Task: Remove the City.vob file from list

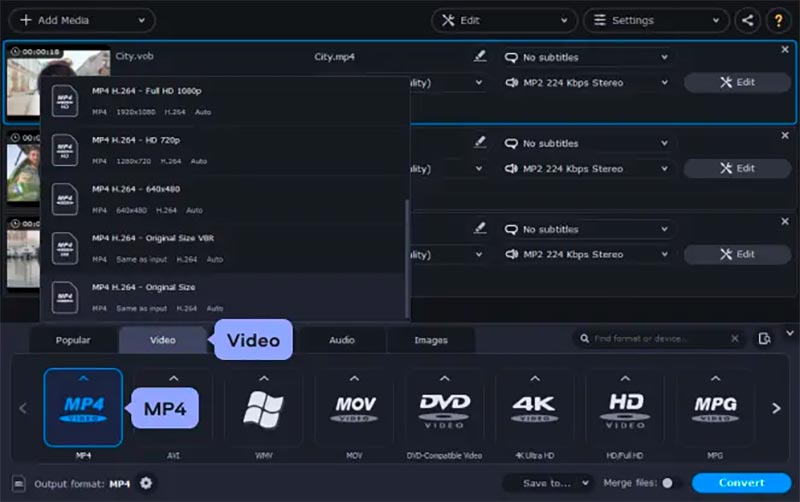Action: pos(785,49)
